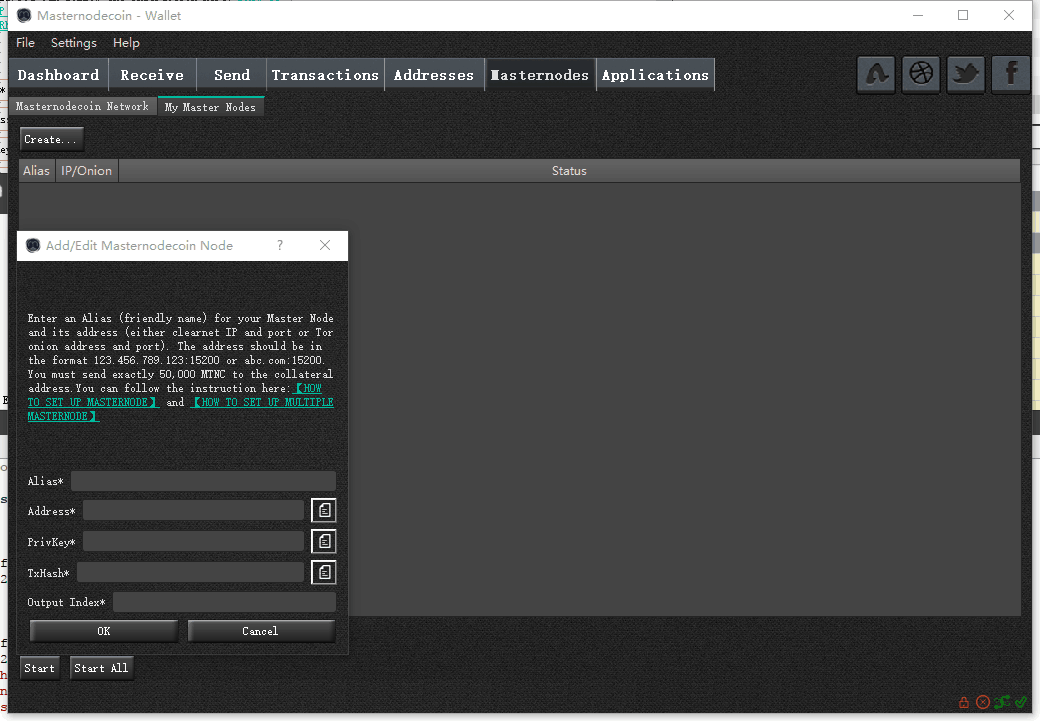
Task: Click the OK button in the dialog
Action: pyautogui.click(x=103, y=631)
